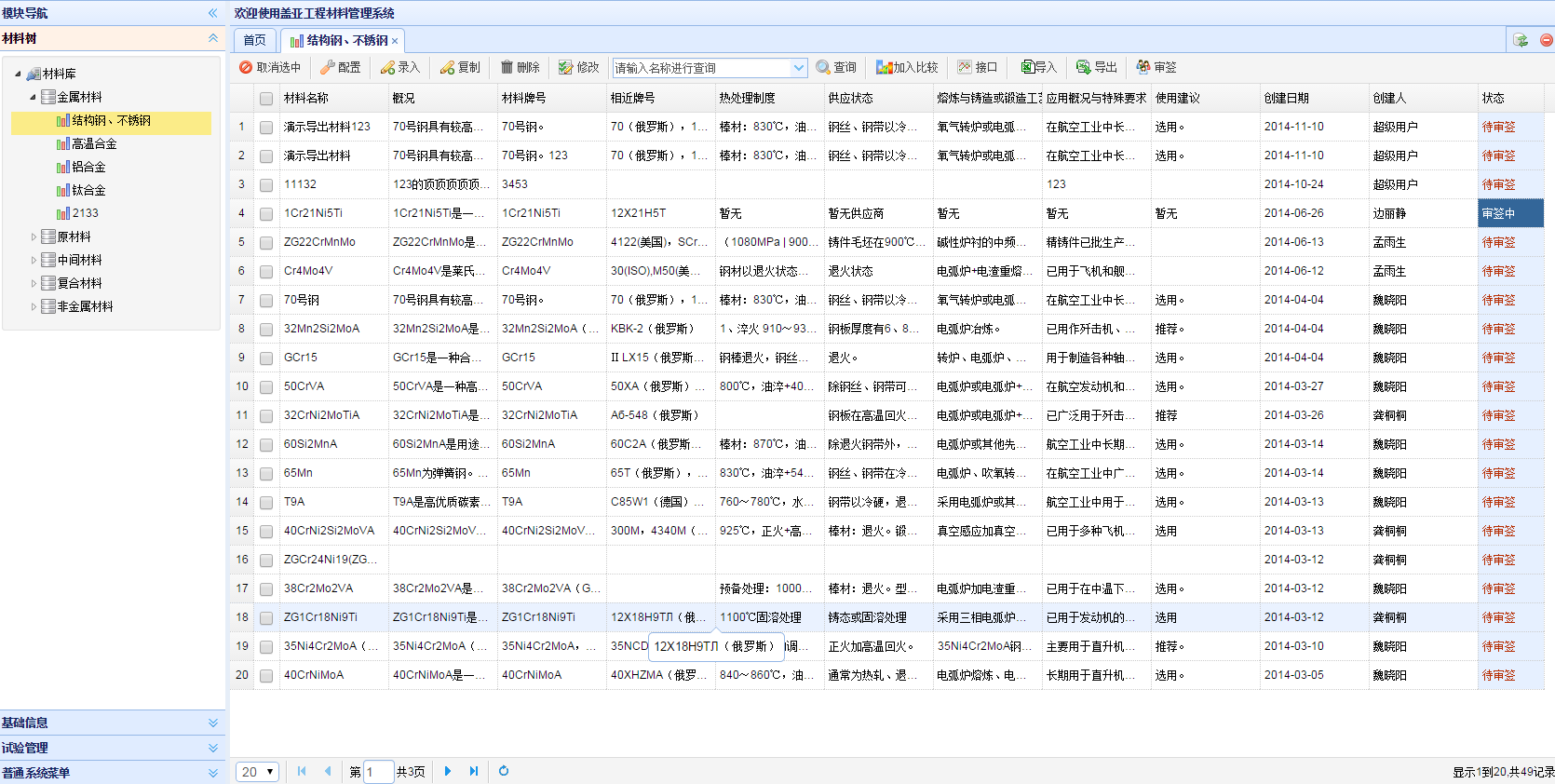Toggle the select-all checkbox in the table header
This screenshot has width=1555, height=784.
tap(266, 99)
